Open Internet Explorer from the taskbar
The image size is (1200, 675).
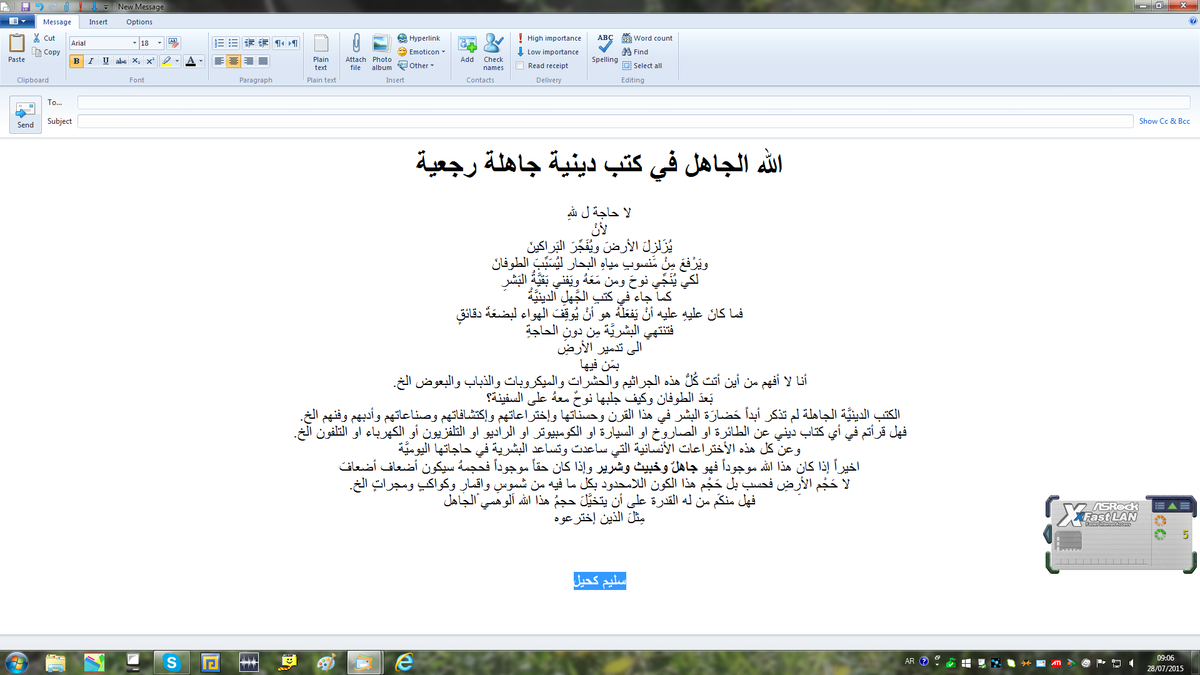coord(403,662)
